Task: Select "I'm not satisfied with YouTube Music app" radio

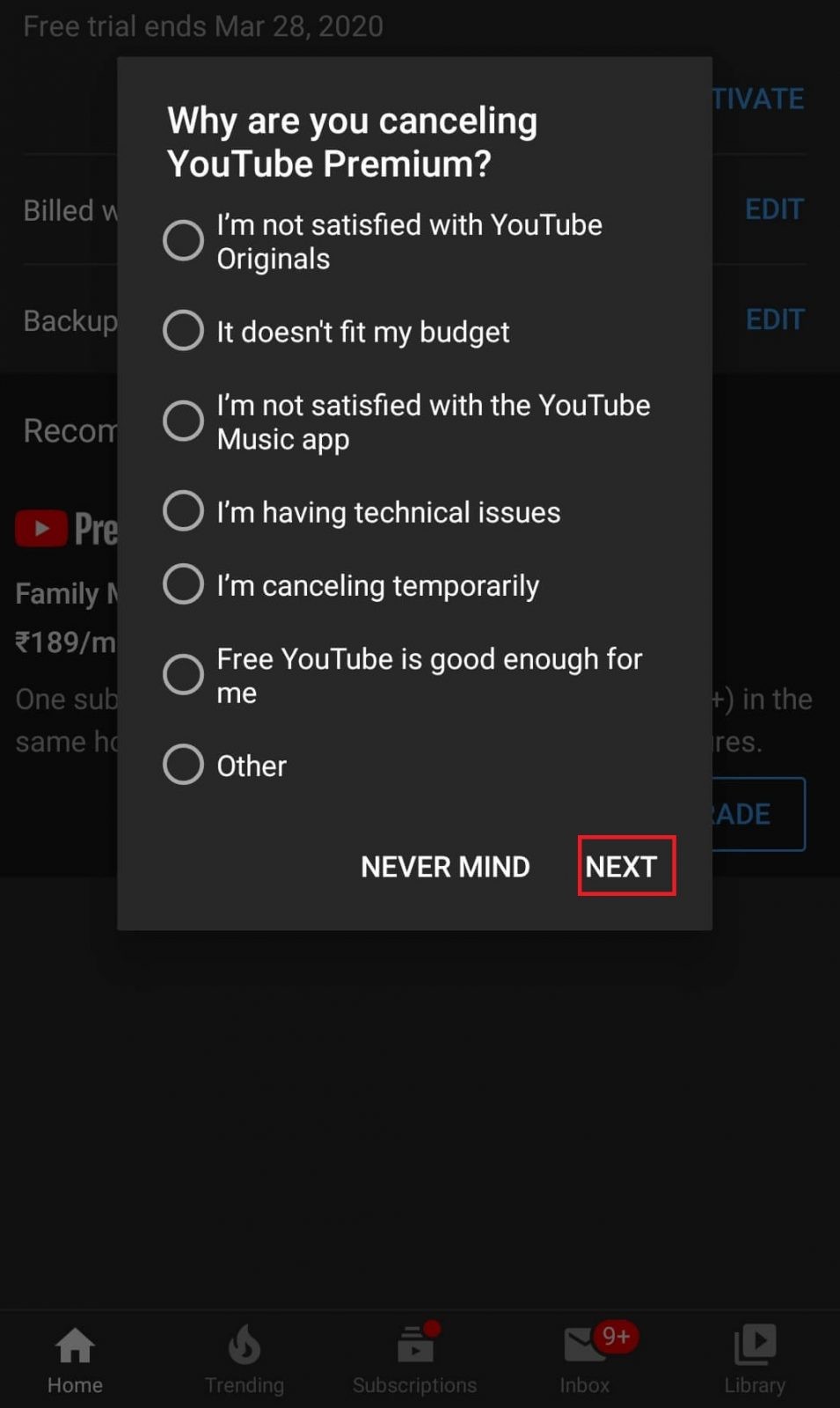Action: click(x=183, y=421)
